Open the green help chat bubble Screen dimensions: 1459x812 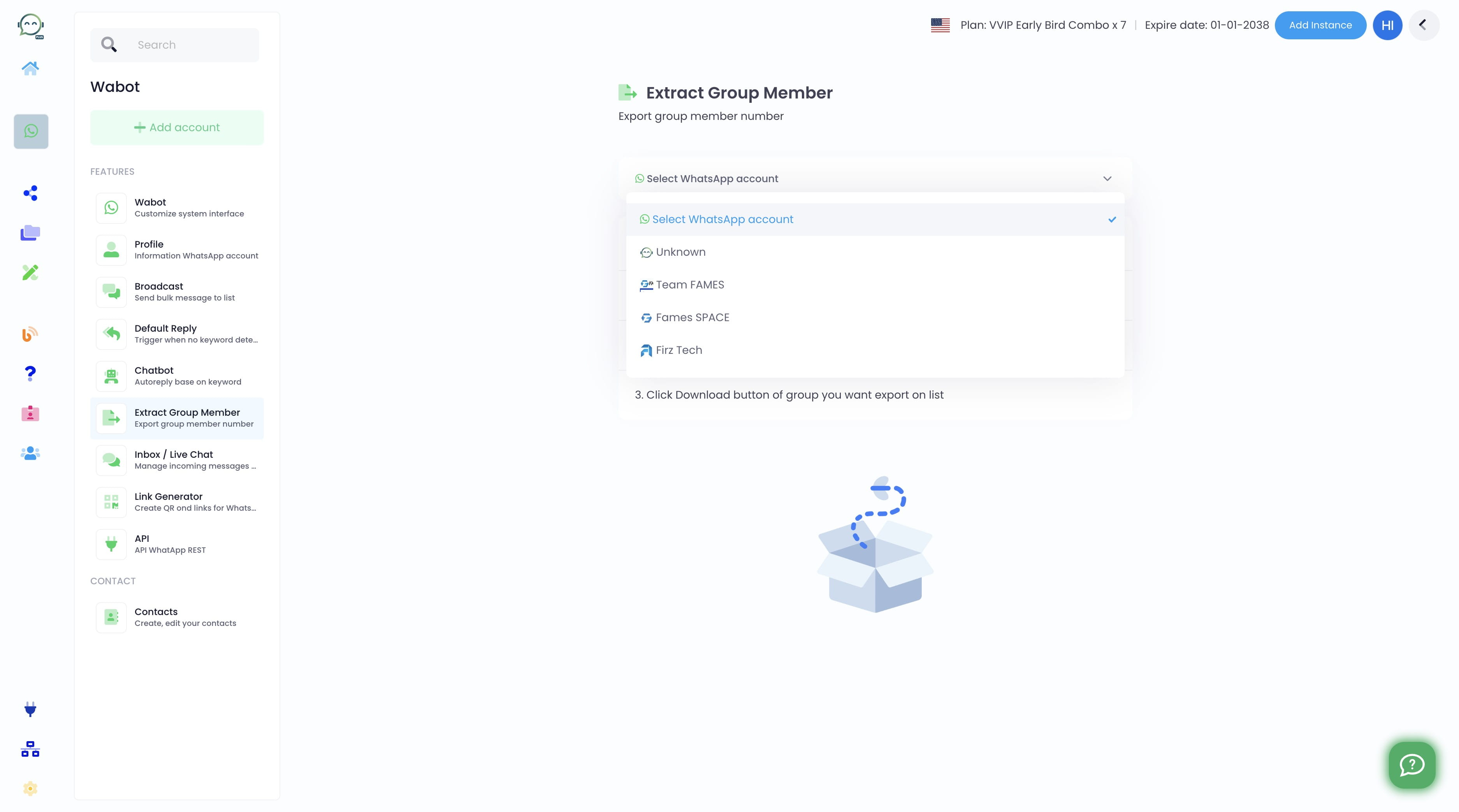click(1412, 765)
